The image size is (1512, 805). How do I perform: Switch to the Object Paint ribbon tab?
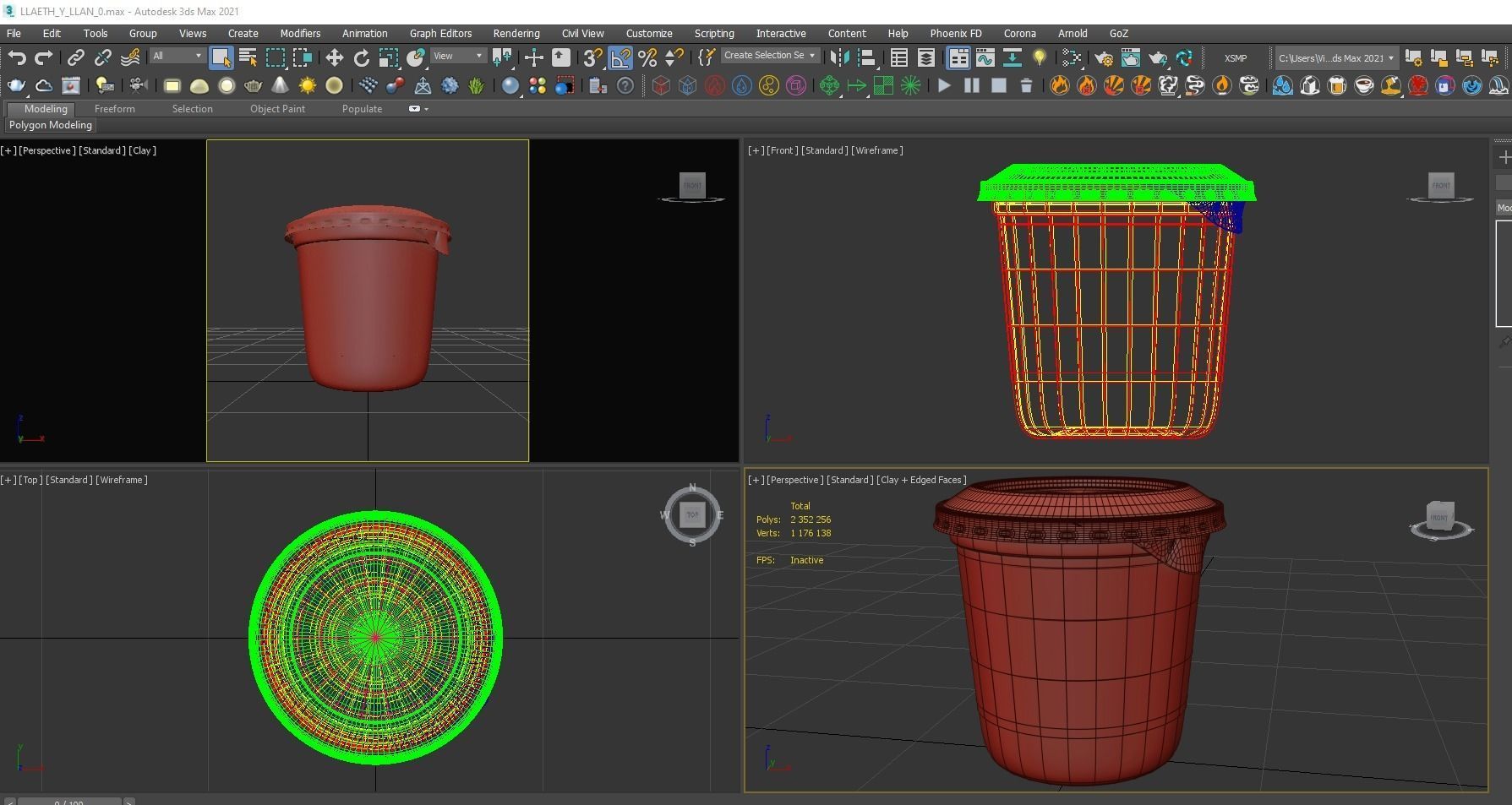click(277, 109)
